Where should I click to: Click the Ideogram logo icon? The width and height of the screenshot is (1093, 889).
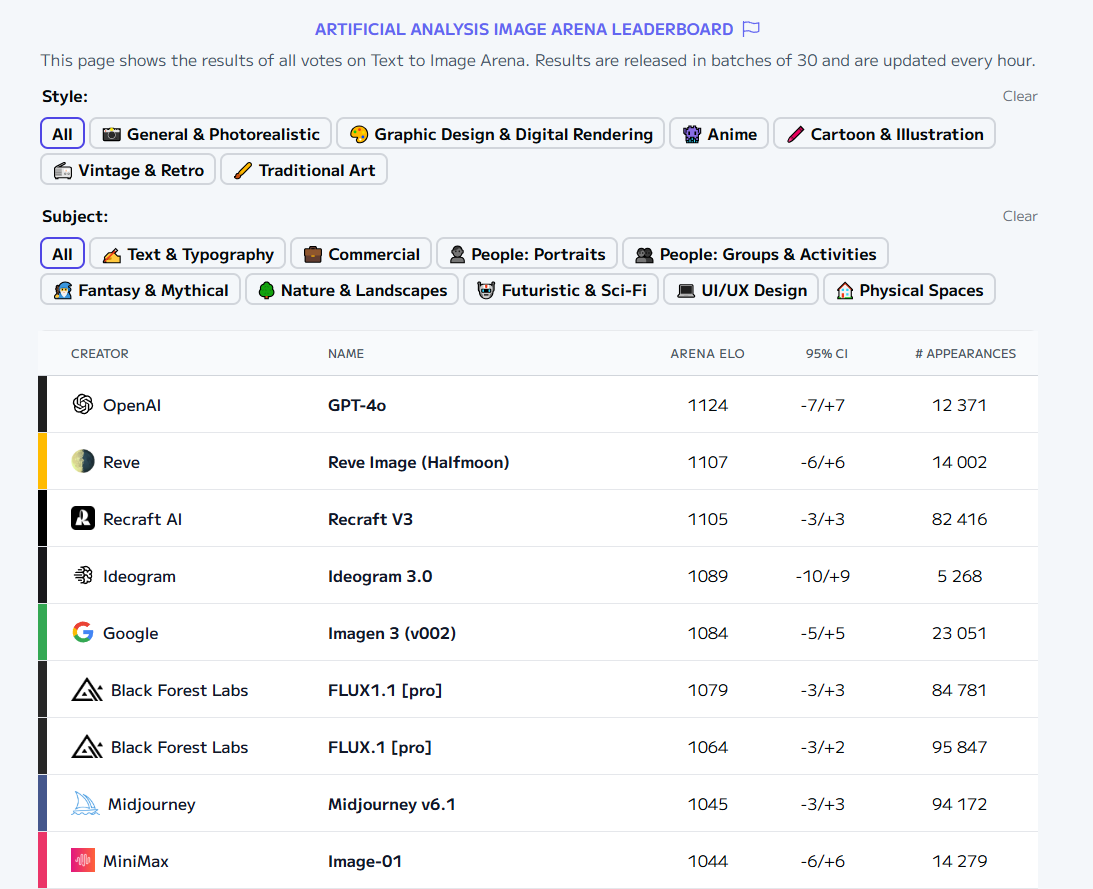point(83,576)
